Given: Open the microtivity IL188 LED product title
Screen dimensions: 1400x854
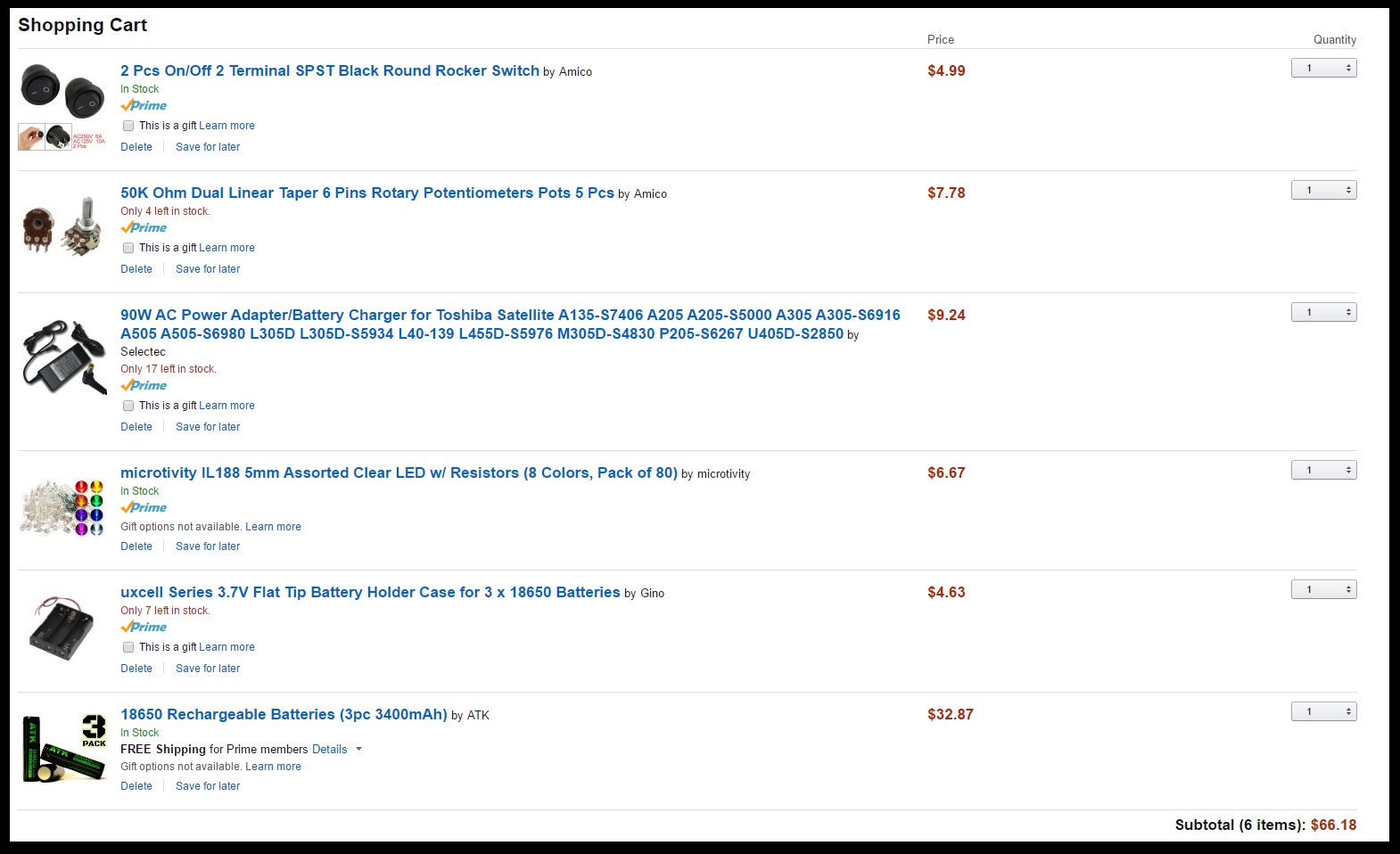Looking at the screenshot, I should pyautogui.click(x=399, y=472).
